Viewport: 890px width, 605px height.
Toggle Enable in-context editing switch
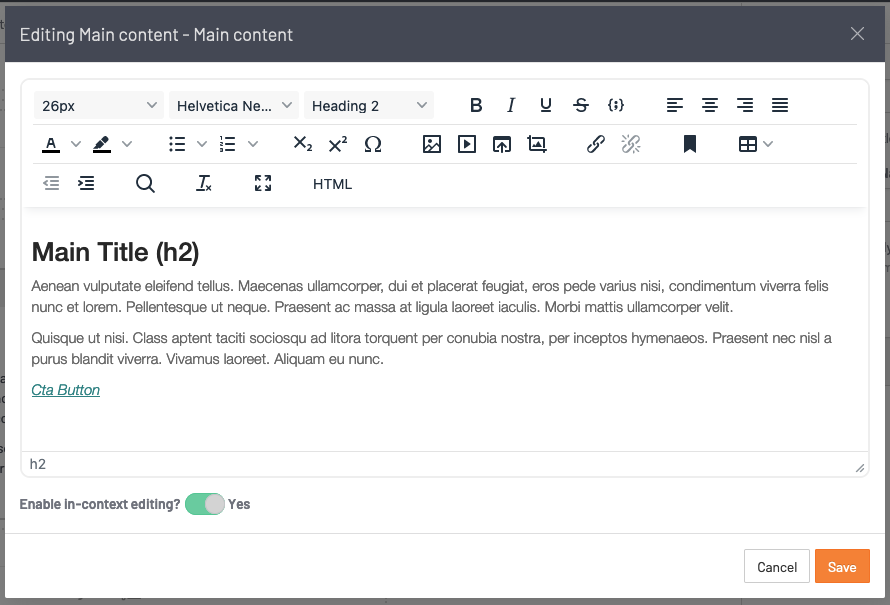[205, 504]
